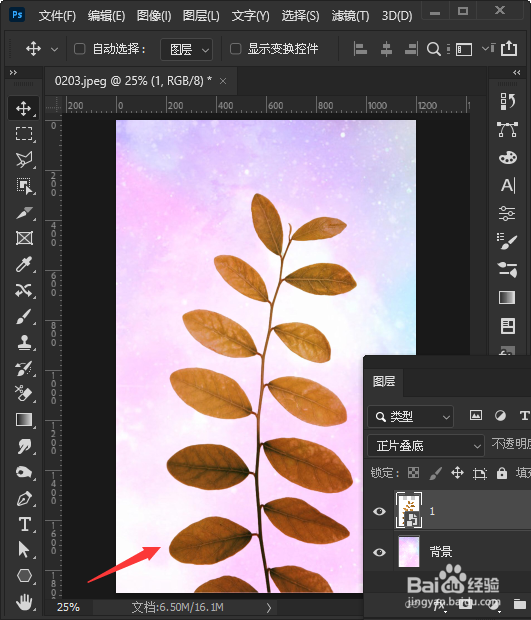Screen dimensions: 531x620
Task: Select the Polygon shape tool
Action: click(x=24, y=576)
